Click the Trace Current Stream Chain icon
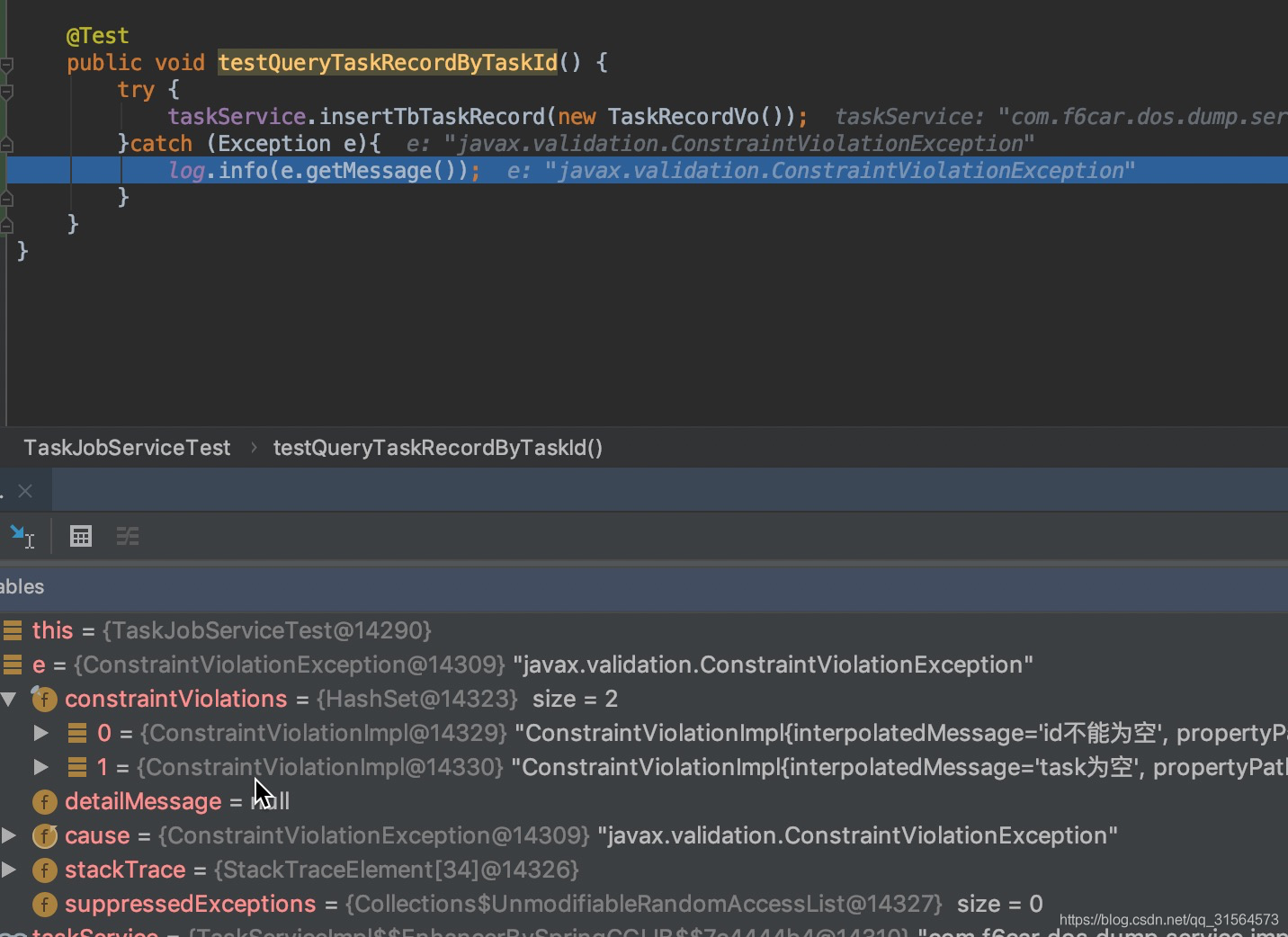Screen dimensions: 1288x937 coord(128,536)
